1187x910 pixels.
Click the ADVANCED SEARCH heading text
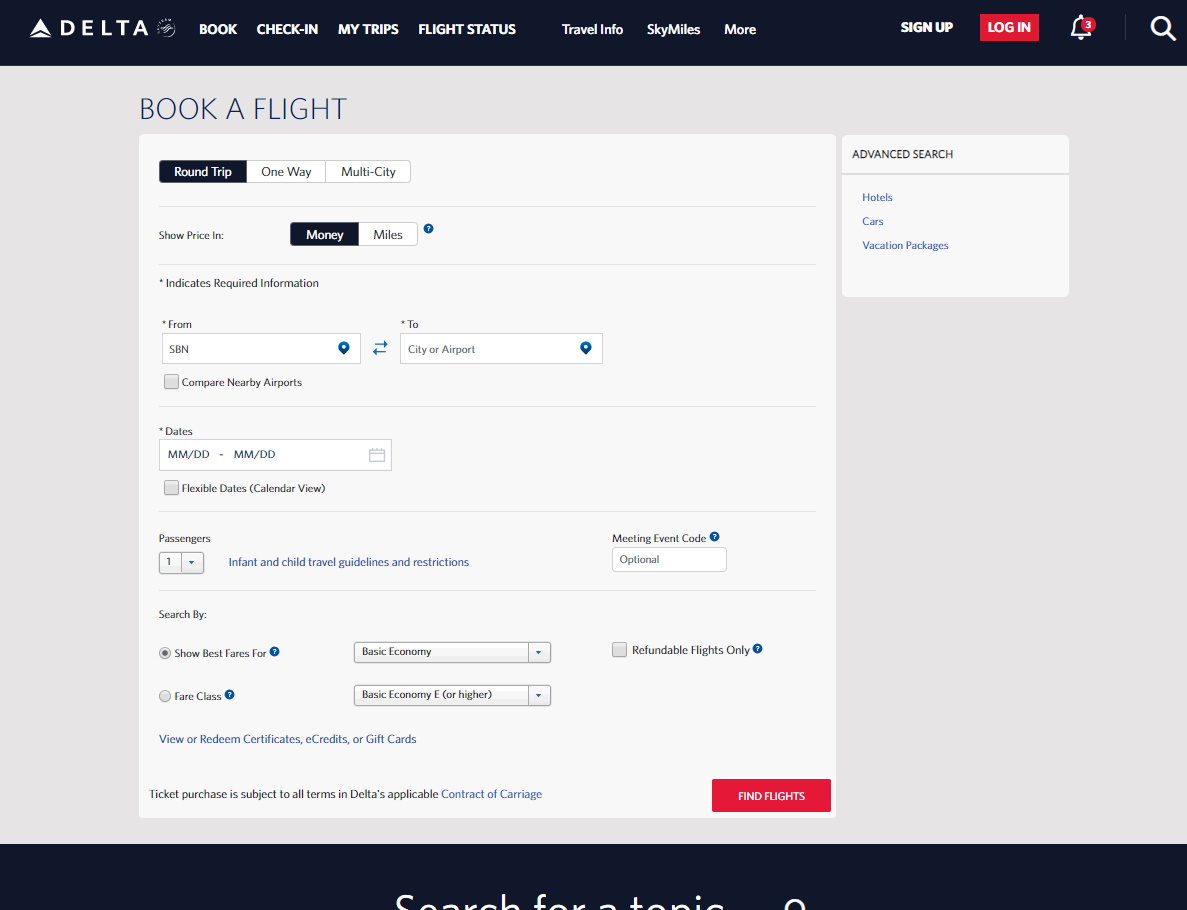tap(902, 154)
